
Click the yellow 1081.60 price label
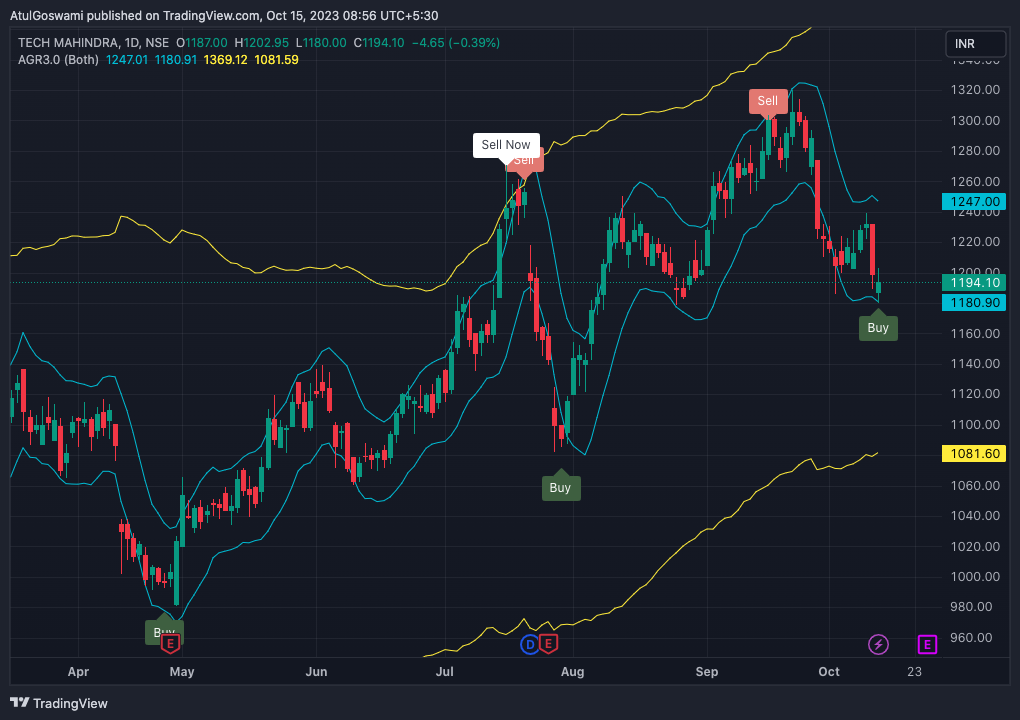pos(974,453)
